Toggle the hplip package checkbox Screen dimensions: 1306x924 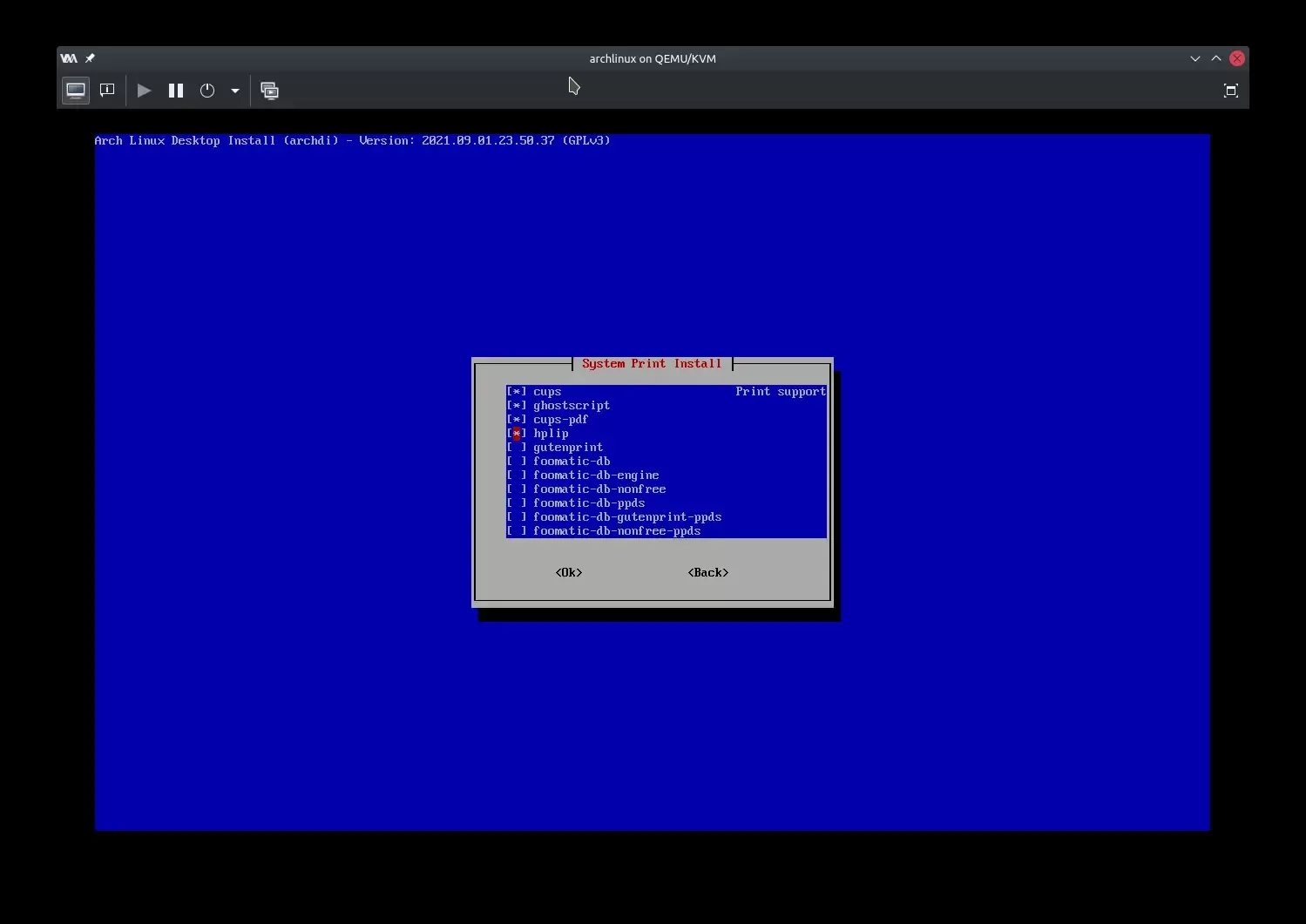pos(517,434)
